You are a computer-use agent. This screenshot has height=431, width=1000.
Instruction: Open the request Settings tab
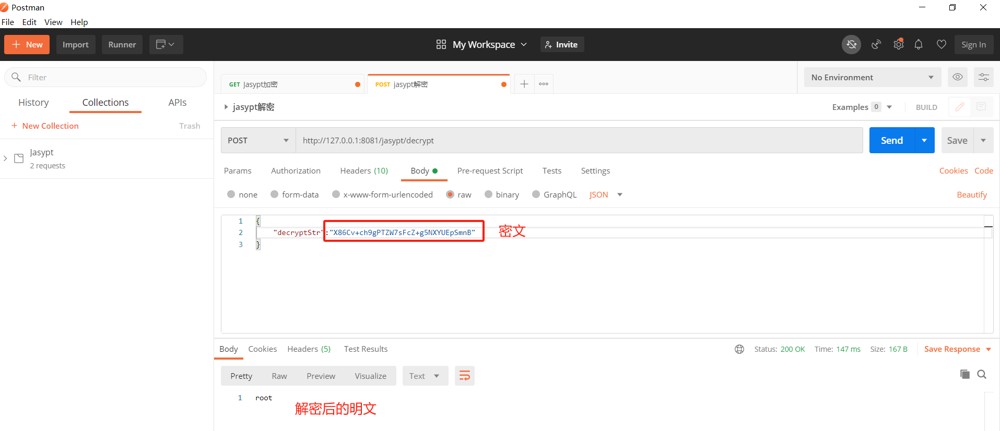click(x=595, y=171)
